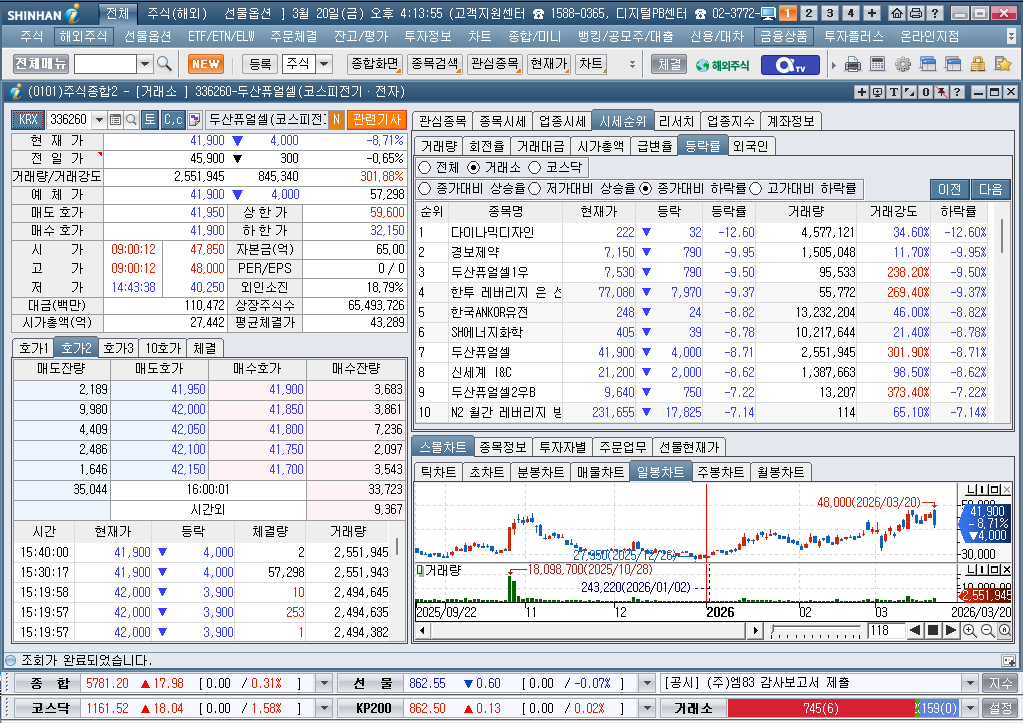This screenshot has width=1023, height=723.
Task: Click the 이전 previous page button
Action: tap(950, 189)
